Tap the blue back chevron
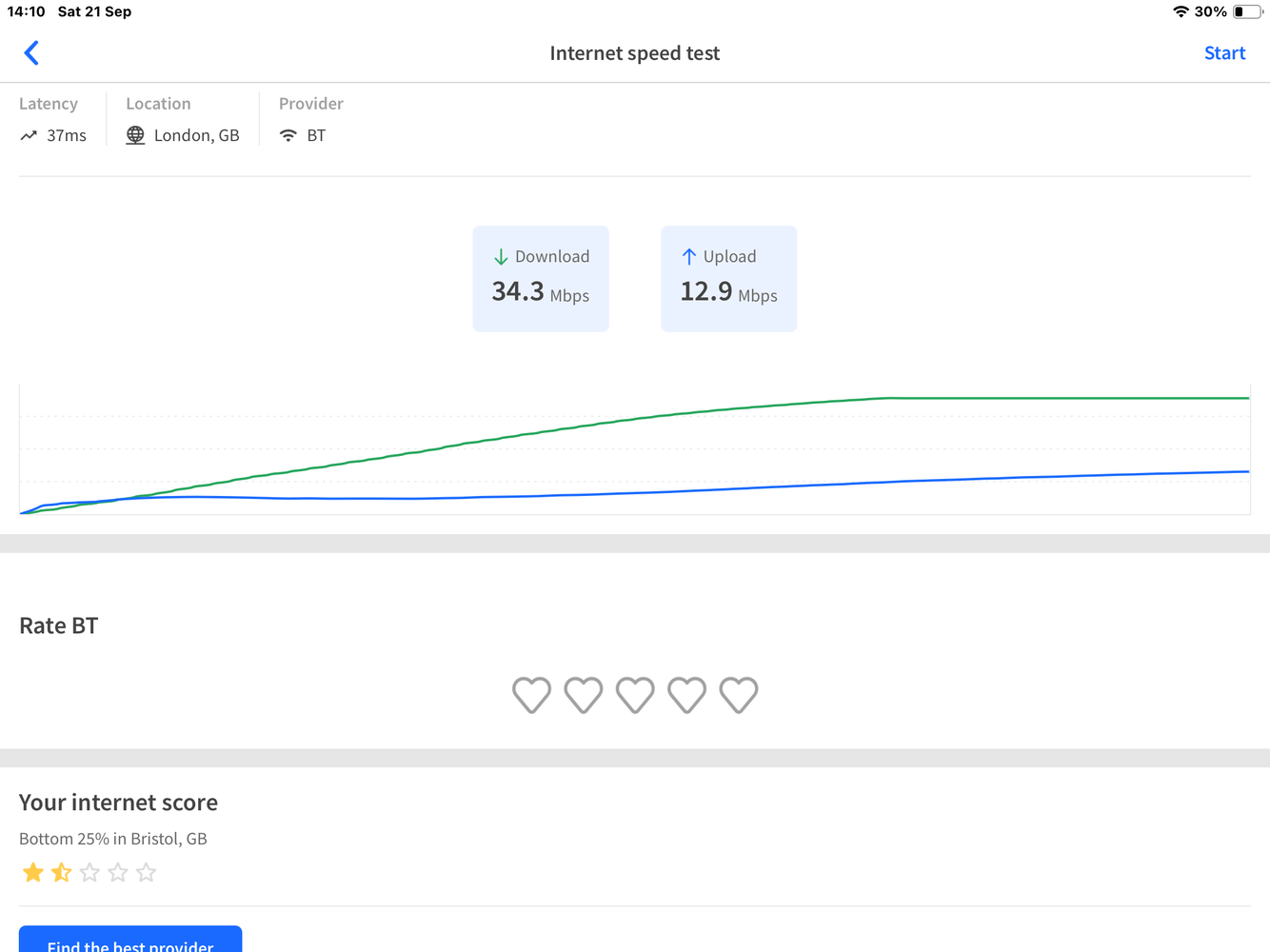The width and height of the screenshot is (1270, 952). (31, 53)
